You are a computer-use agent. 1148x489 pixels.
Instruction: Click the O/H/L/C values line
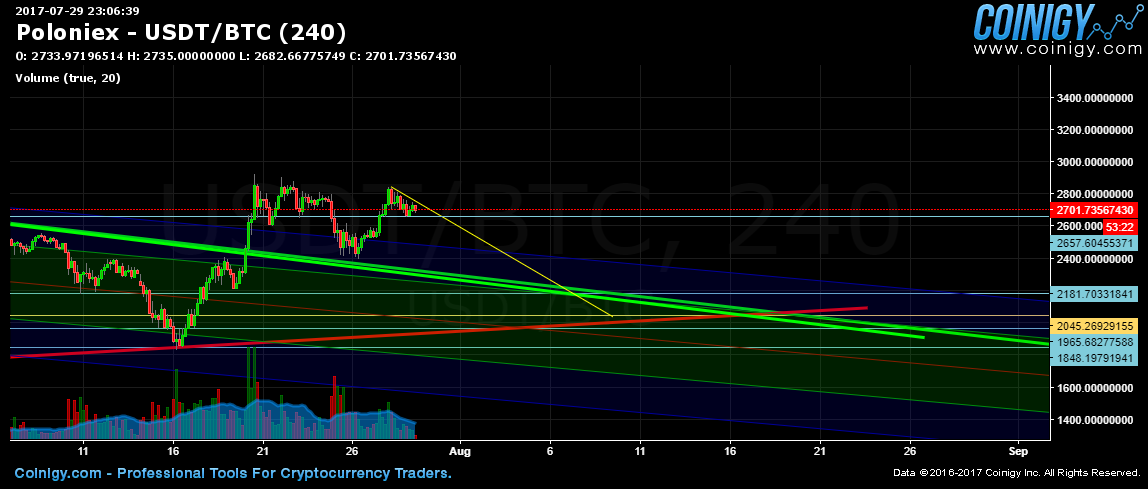(236, 56)
